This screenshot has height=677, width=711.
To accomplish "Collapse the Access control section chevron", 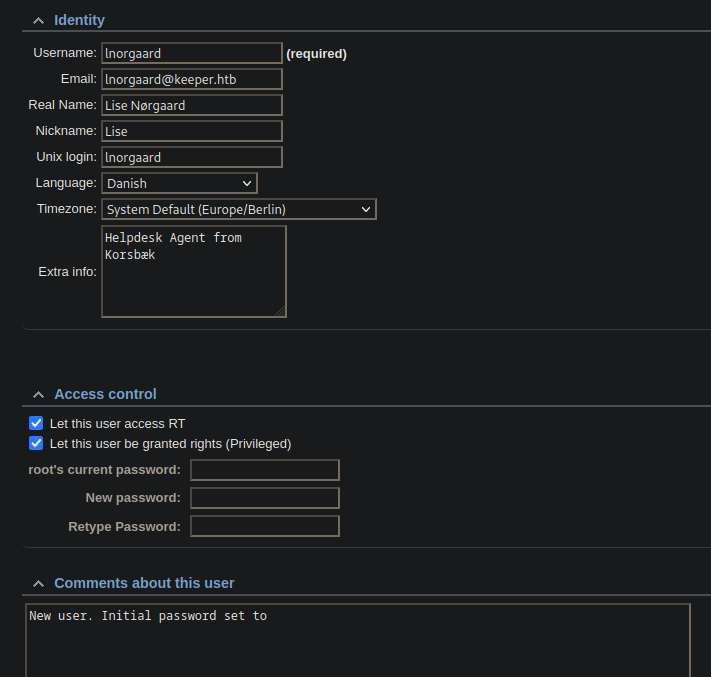I will 38,394.
